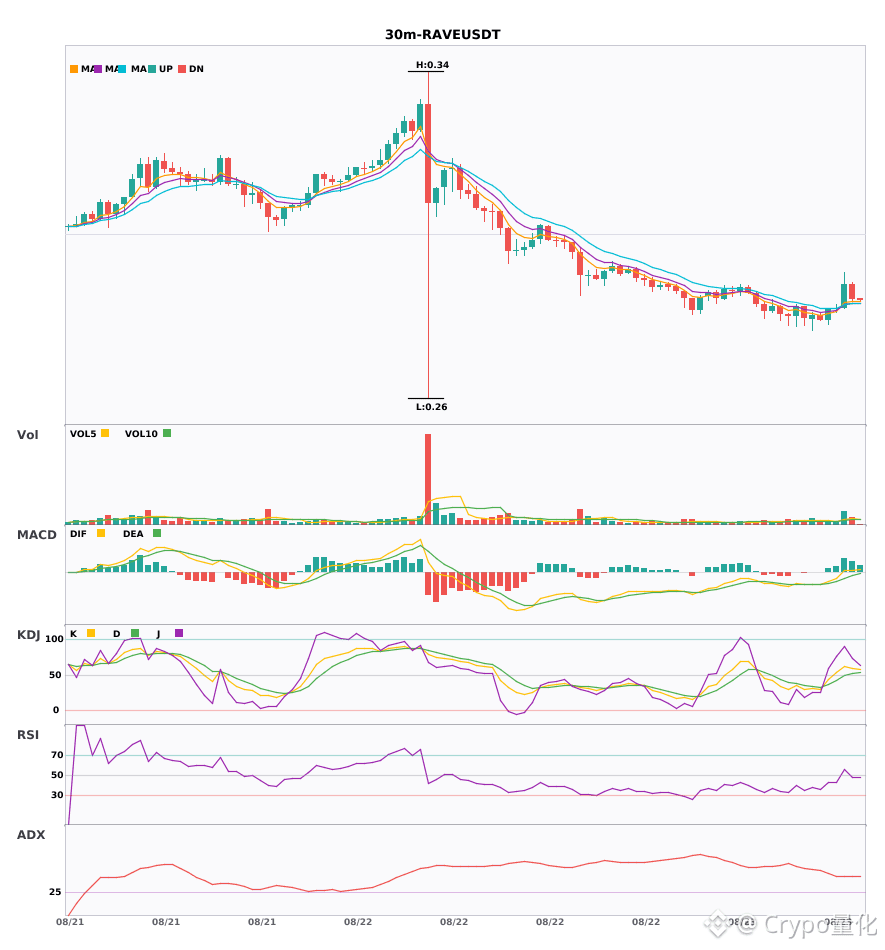Select the 30m-RAVEUSDT chart title
This screenshot has height=950, width=885.
(443, 35)
